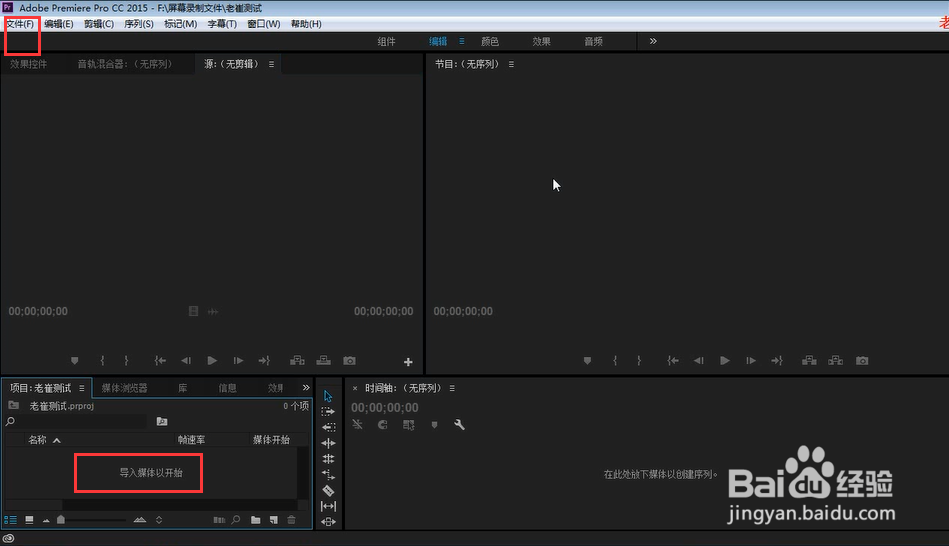Switch to the 效果 workspace
Viewport: 949px width, 546px height.
click(541, 41)
